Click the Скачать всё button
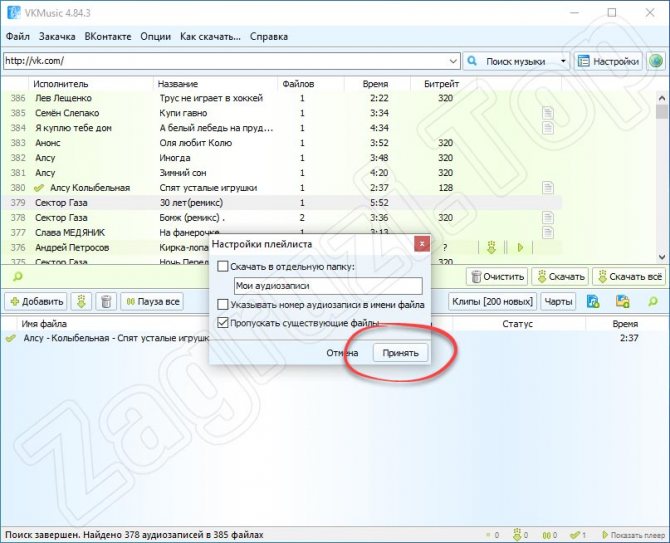This screenshot has height=543, width=670. [x=629, y=277]
